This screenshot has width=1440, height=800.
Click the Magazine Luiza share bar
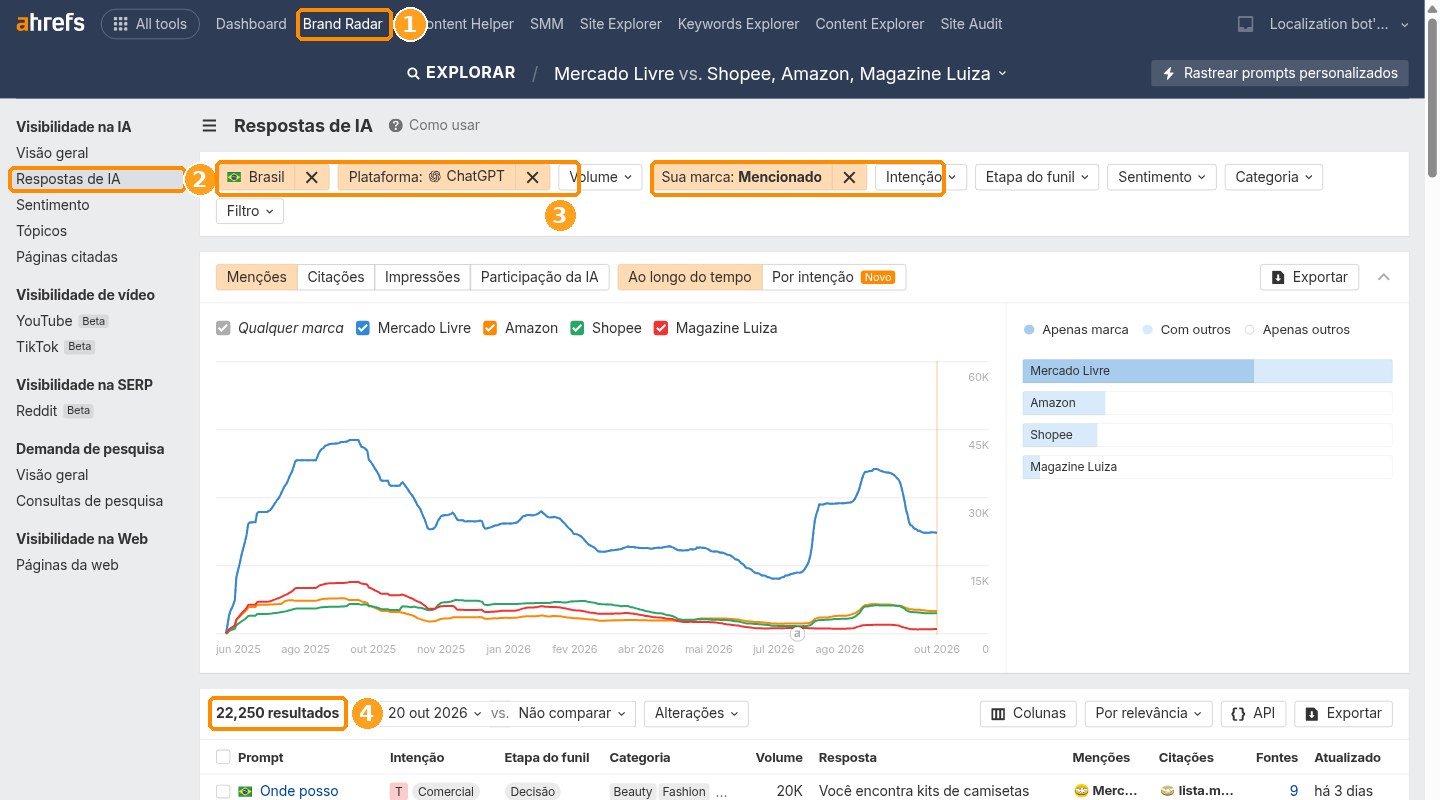1207,467
